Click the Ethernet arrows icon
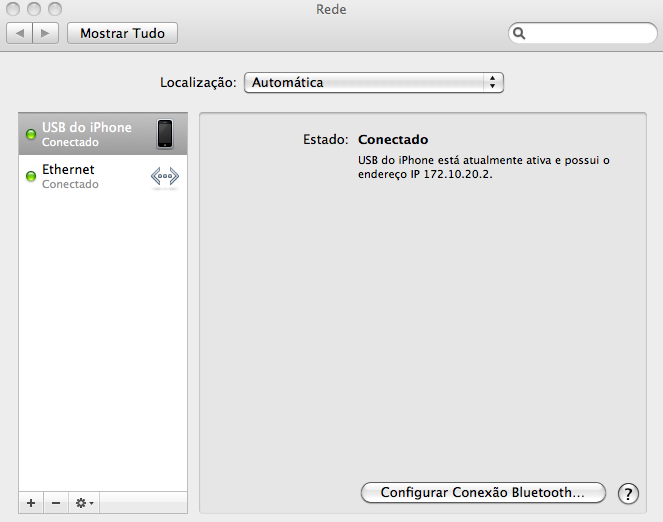This screenshot has width=663, height=522. click(x=165, y=176)
